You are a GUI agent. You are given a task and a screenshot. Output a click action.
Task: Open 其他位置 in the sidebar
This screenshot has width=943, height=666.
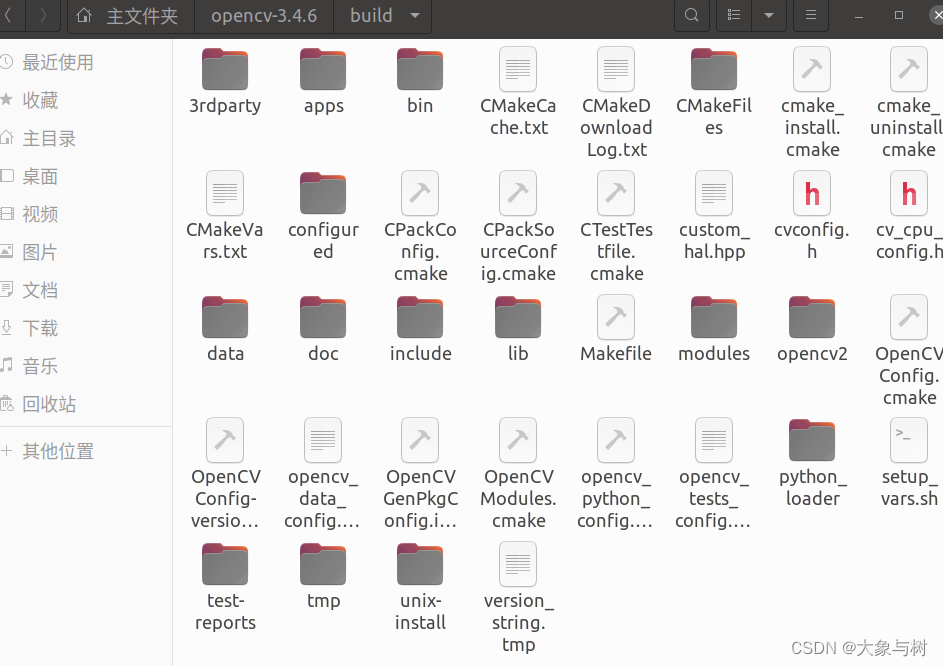[x=86, y=451]
